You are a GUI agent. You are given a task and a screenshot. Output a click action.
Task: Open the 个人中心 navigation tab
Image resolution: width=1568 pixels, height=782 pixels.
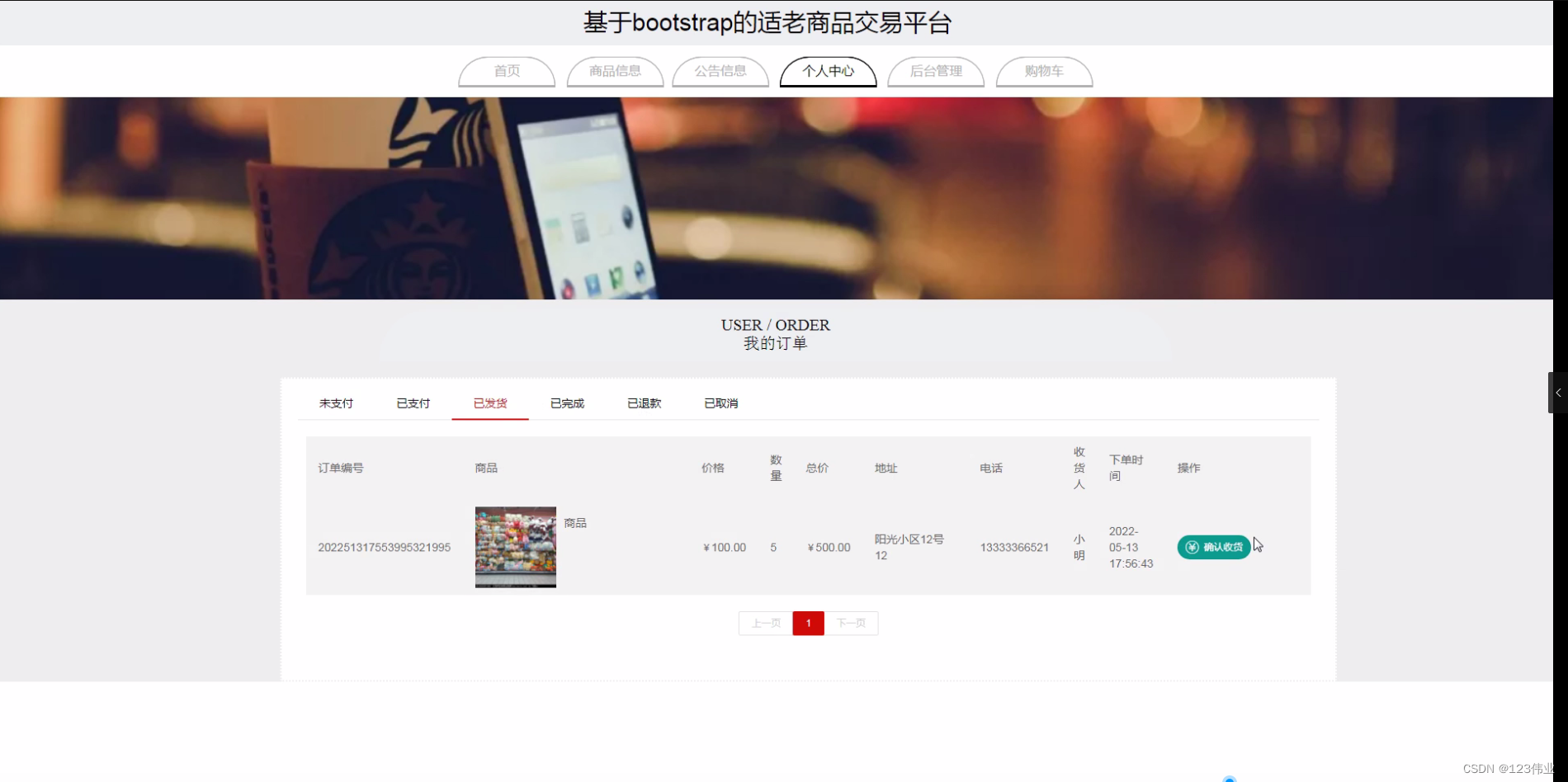827,72
